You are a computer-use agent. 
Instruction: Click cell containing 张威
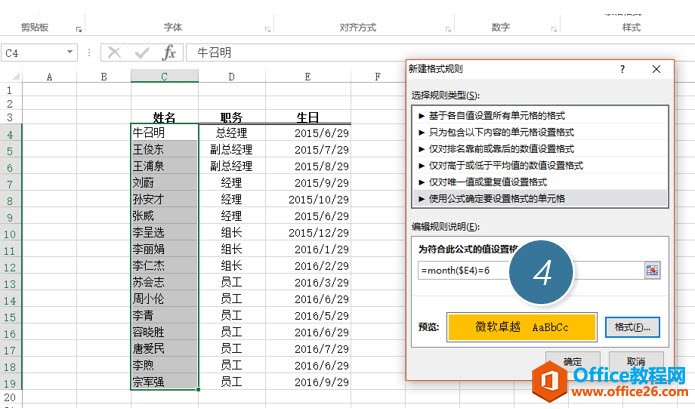(x=164, y=216)
